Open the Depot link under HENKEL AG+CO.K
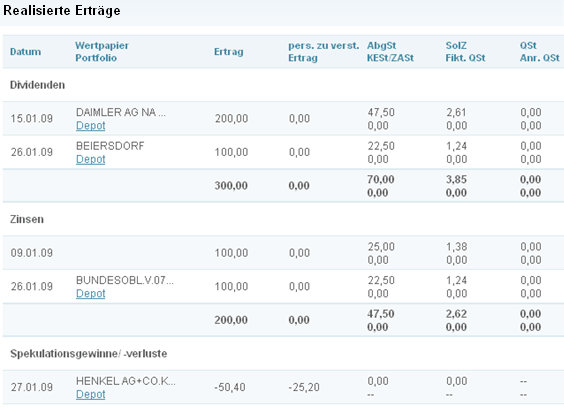Image resolution: width=564 pixels, height=408 pixels. [91, 394]
